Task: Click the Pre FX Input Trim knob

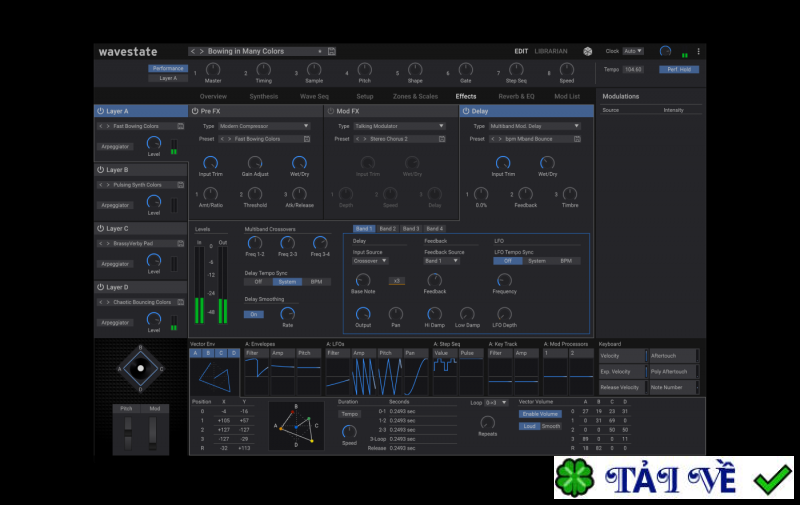Action: (210, 163)
